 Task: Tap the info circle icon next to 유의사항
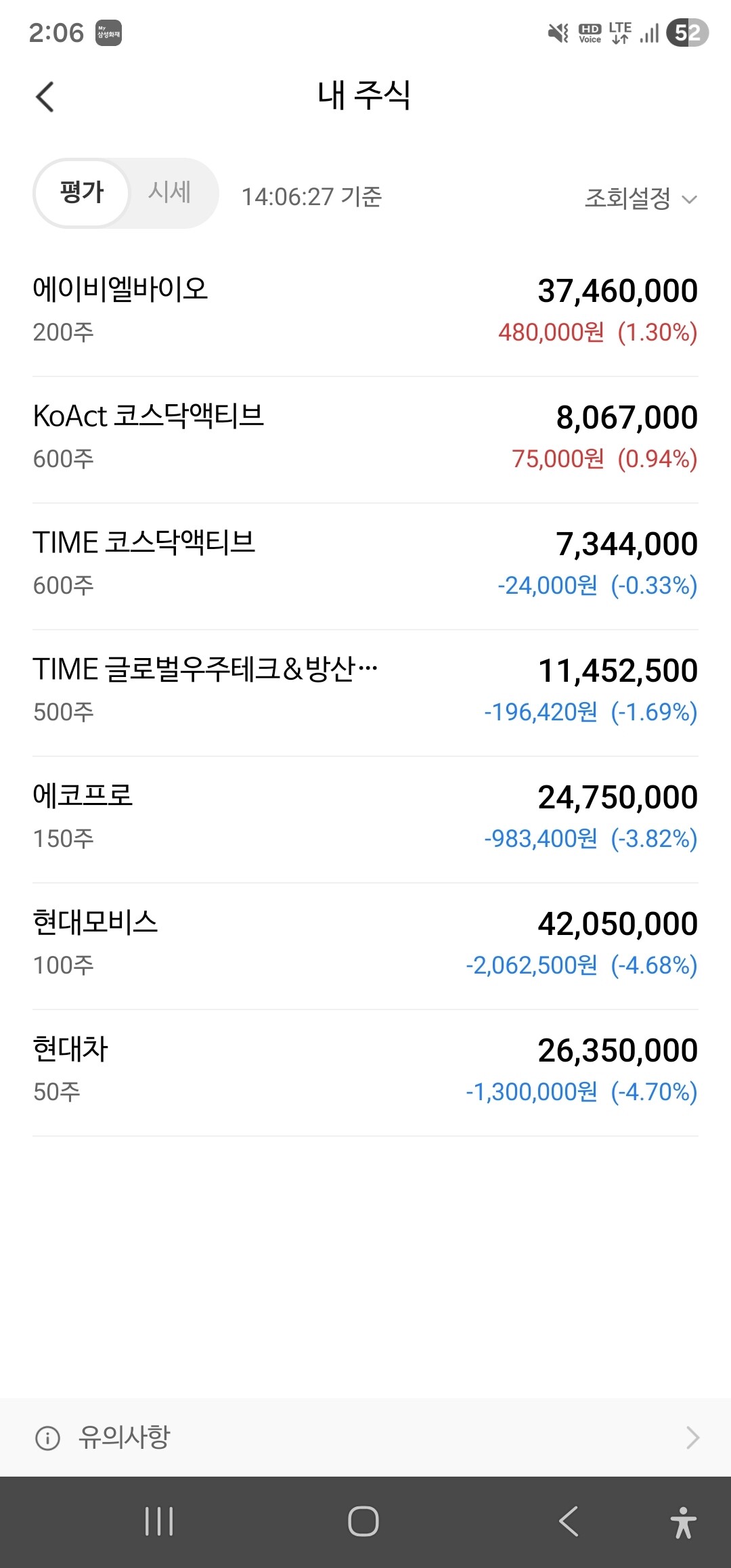coord(47,1437)
